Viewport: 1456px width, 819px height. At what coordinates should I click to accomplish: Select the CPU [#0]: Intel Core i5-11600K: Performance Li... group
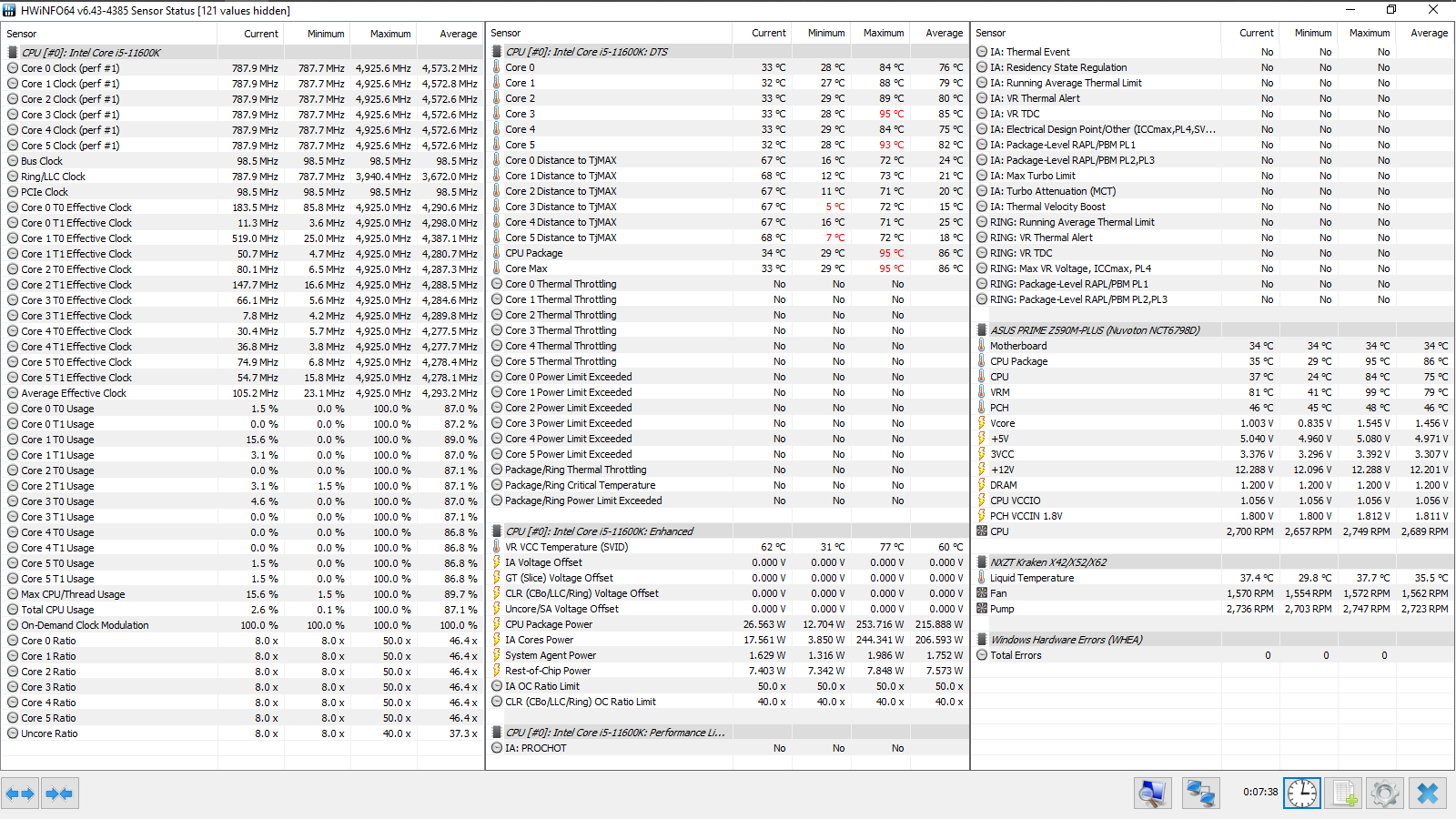click(727, 733)
